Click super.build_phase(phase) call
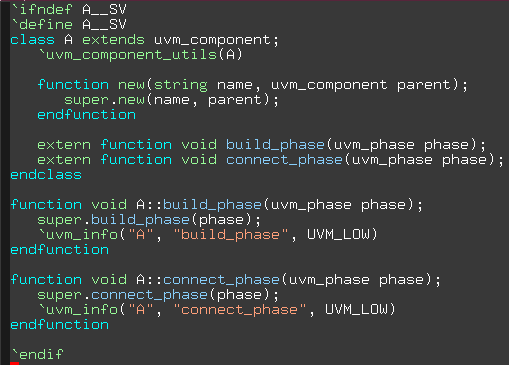 (149, 220)
